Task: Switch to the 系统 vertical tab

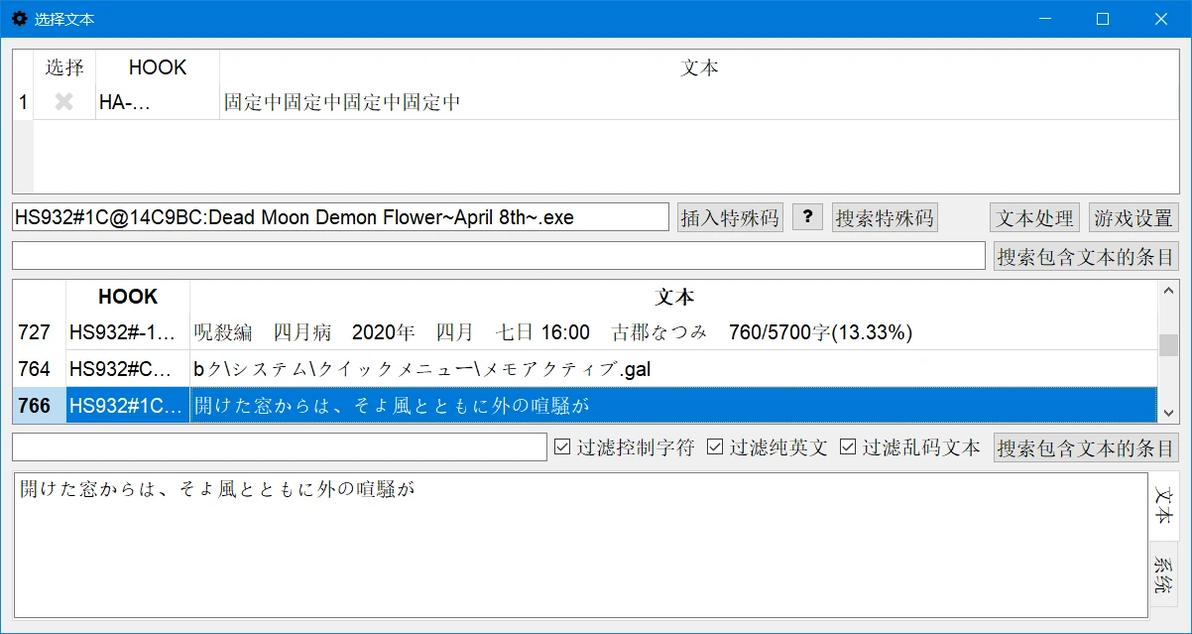Action: point(1164,574)
